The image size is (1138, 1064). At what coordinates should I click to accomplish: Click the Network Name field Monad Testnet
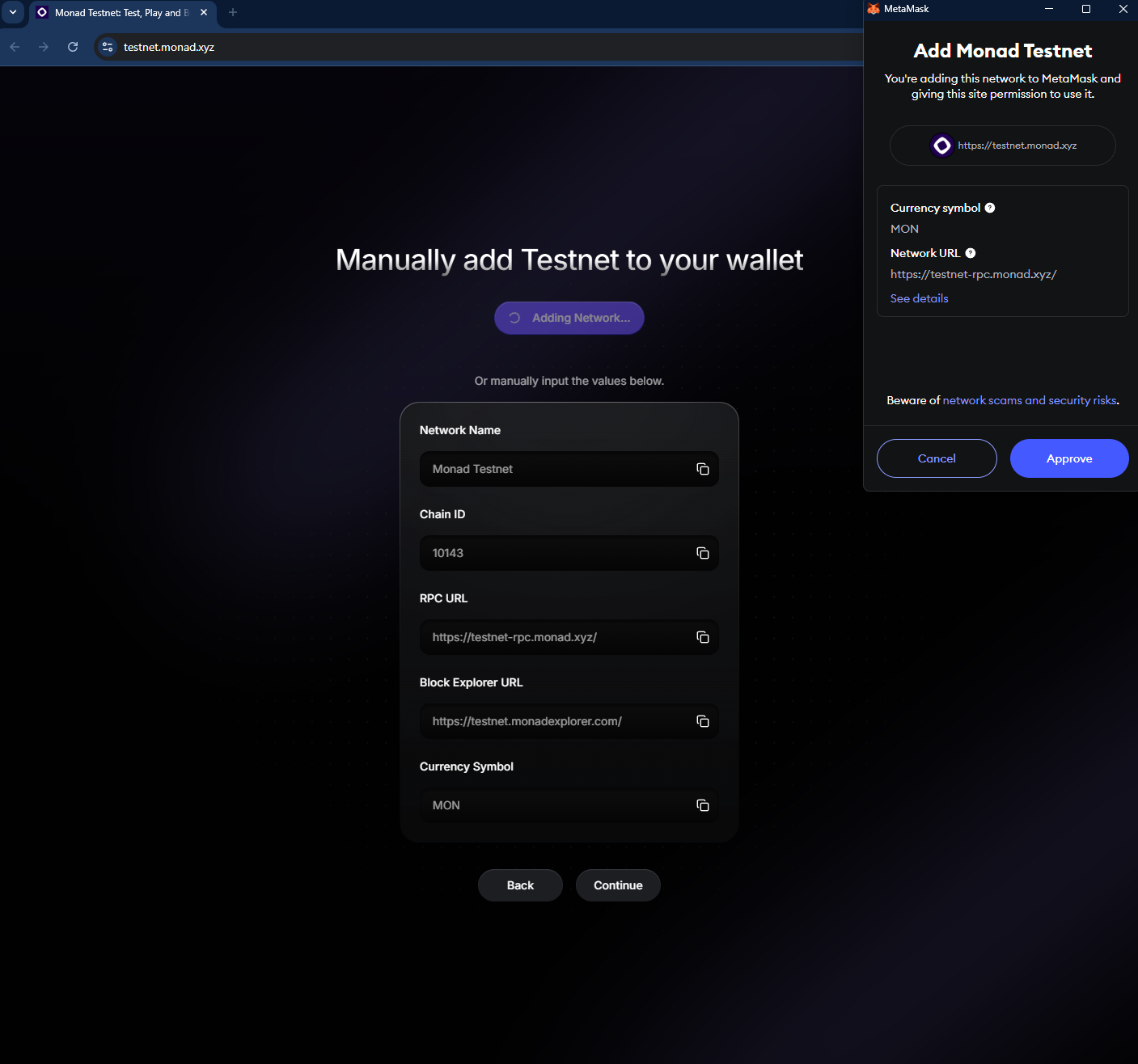click(x=569, y=469)
